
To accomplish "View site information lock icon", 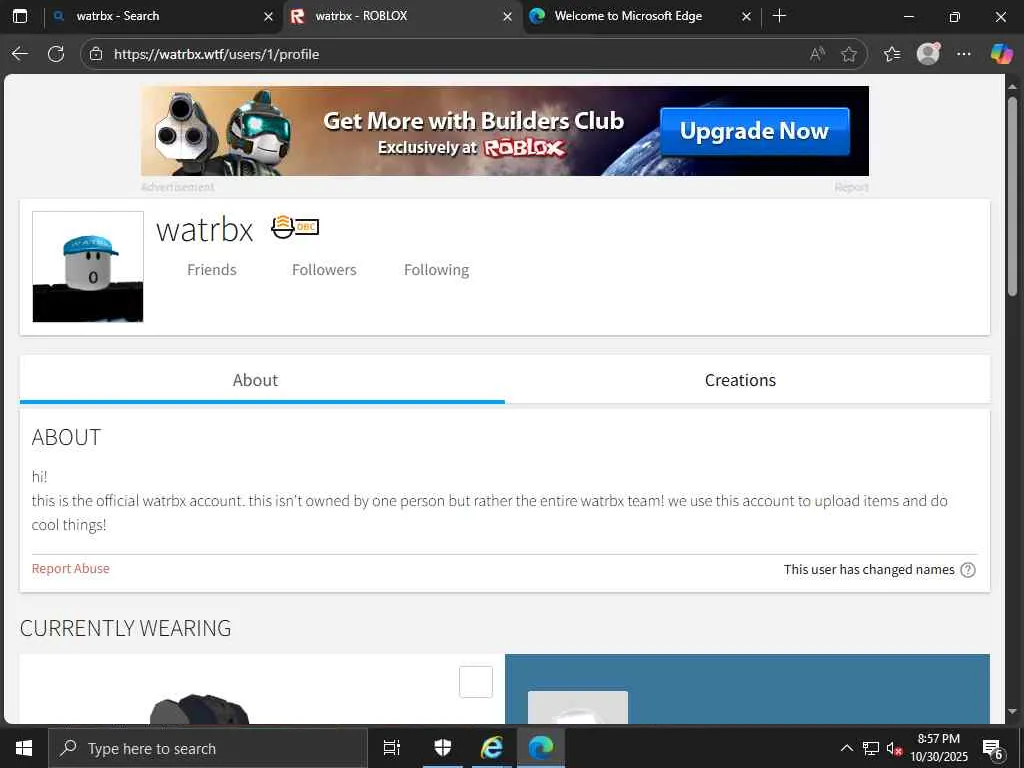I will (96, 54).
